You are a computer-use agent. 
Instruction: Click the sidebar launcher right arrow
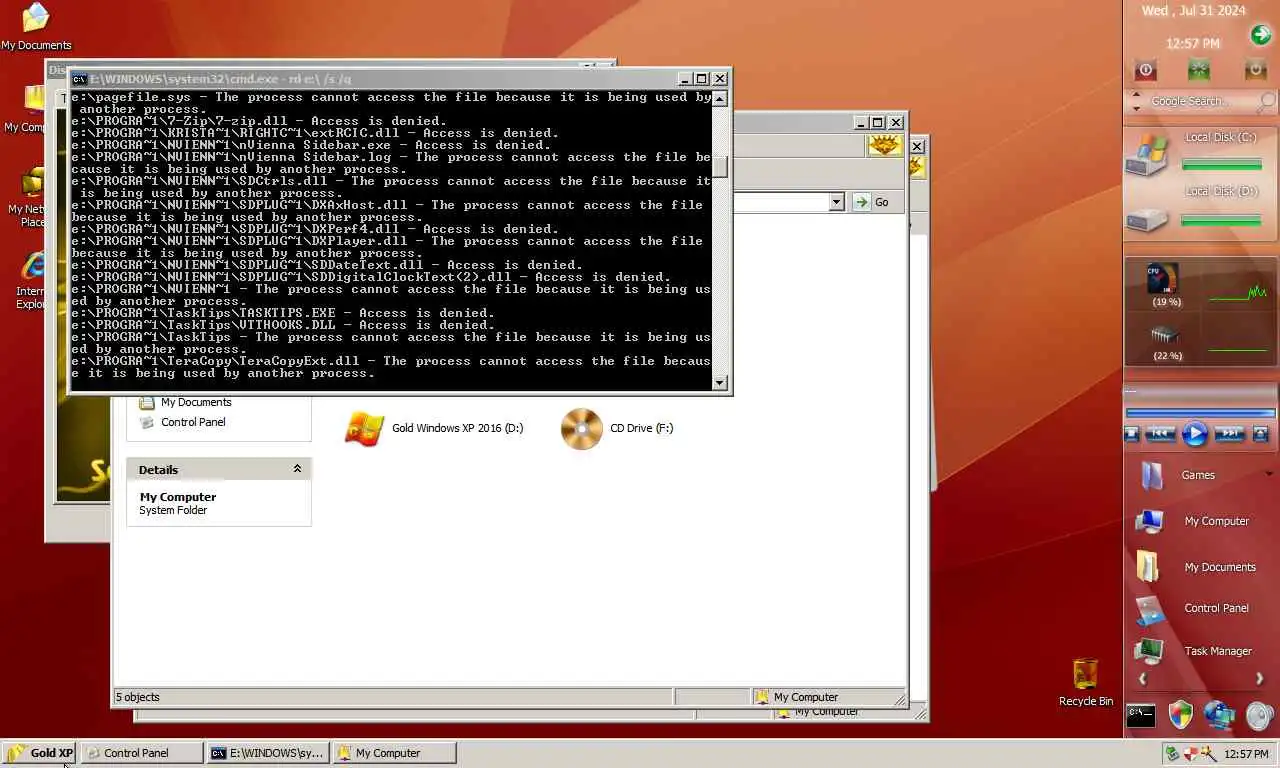pos(1259,679)
